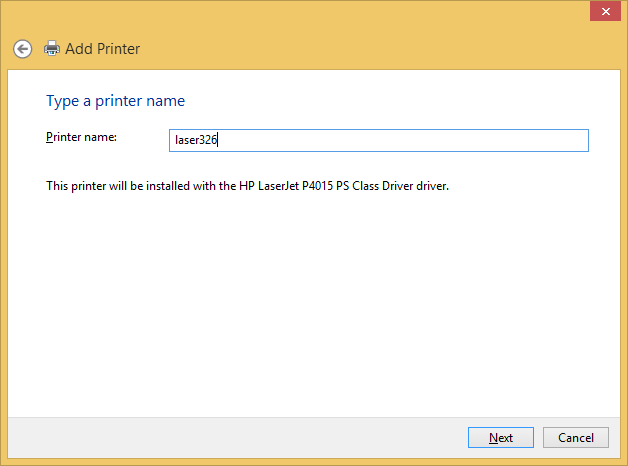The height and width of the screenshot is (466, 628).
Task: Click the underlined N in Next
Action: point(493,438)
